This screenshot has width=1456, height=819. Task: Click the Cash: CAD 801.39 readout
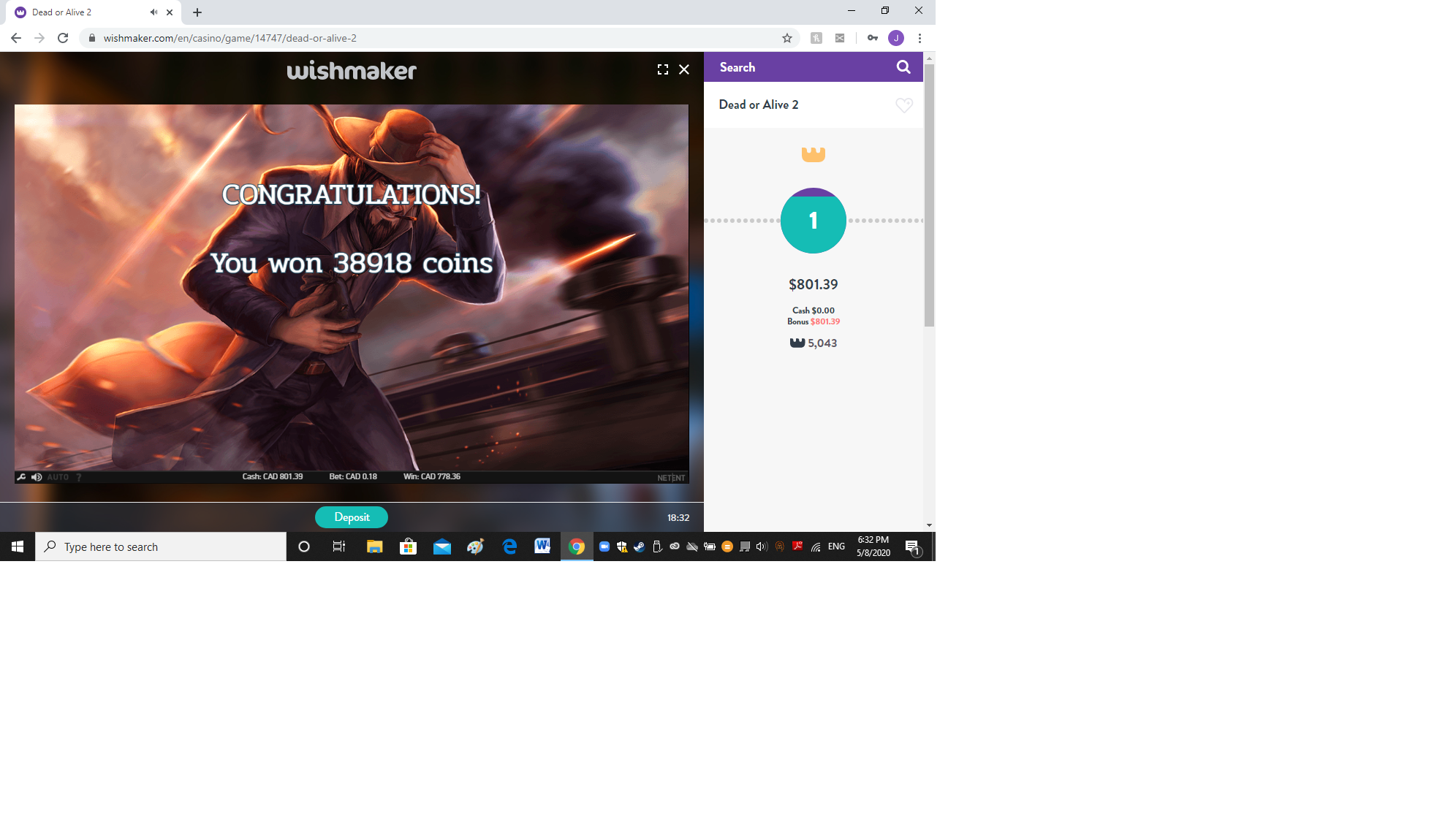pyautogui.click(x=273, y=476)
